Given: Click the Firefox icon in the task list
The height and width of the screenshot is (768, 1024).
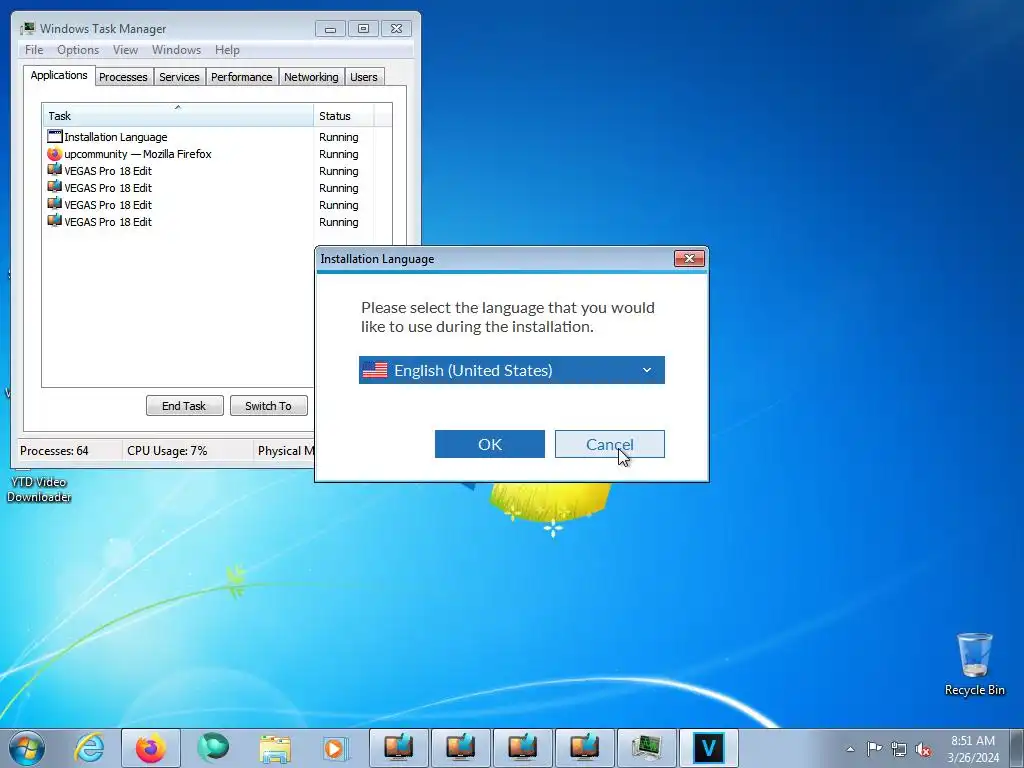Looking at the screenshot, I should click(x=55, y=154).
